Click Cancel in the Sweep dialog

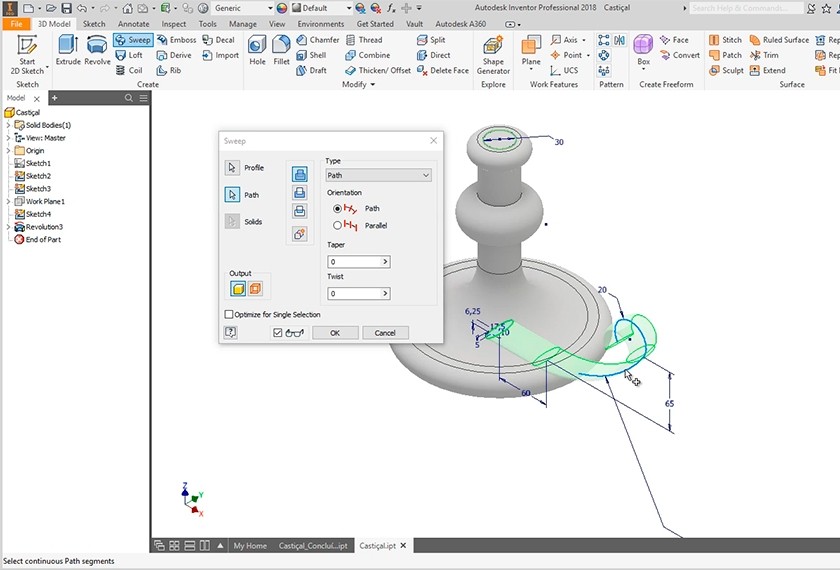pos(385,333)
